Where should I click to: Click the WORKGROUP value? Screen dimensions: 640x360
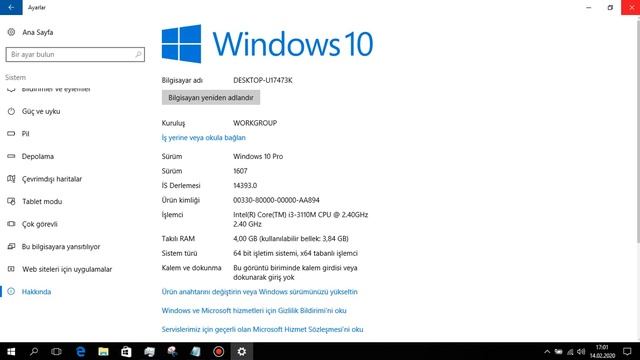[255, 123]
